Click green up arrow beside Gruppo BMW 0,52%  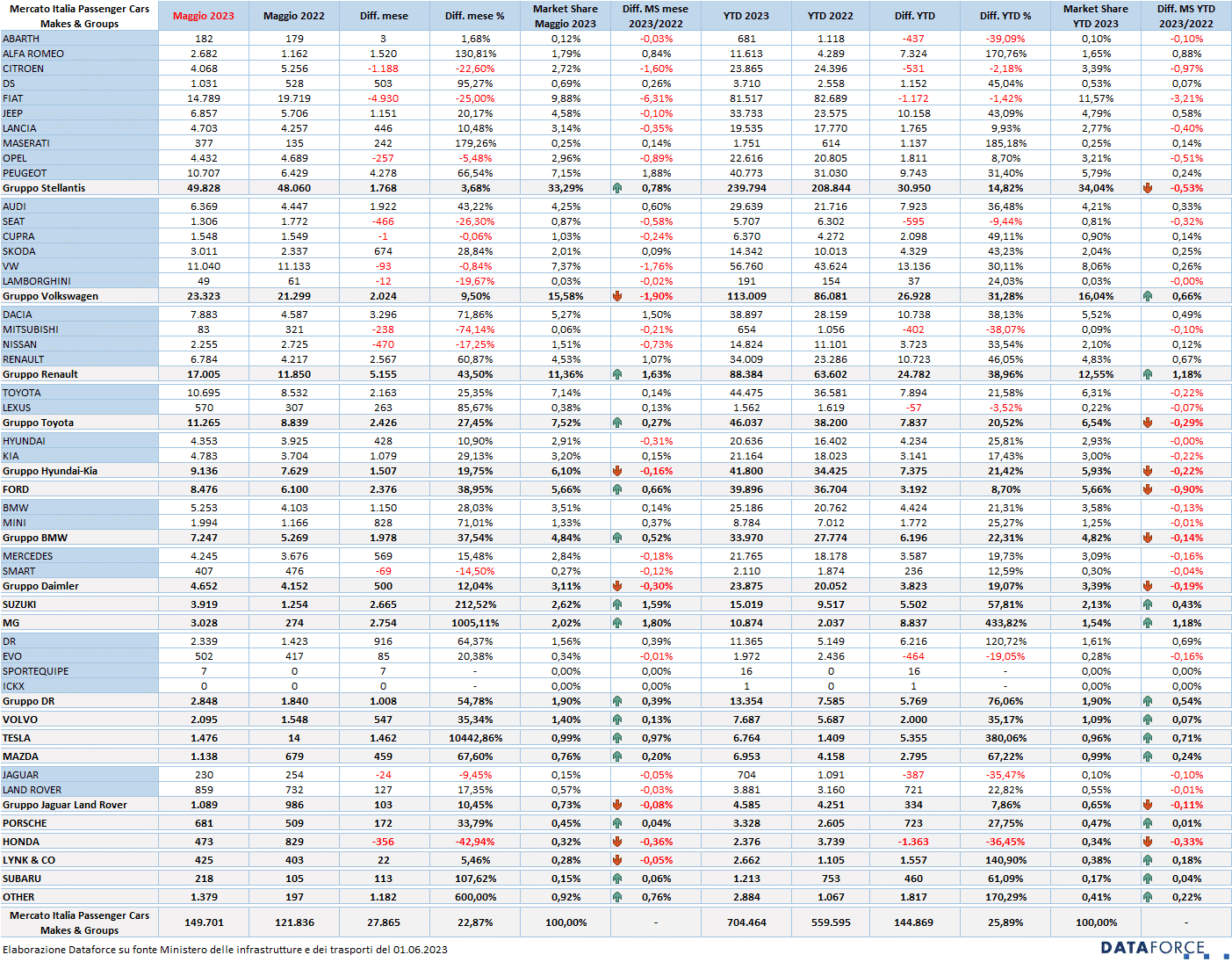pyautogui.click(x=617, y=538)
